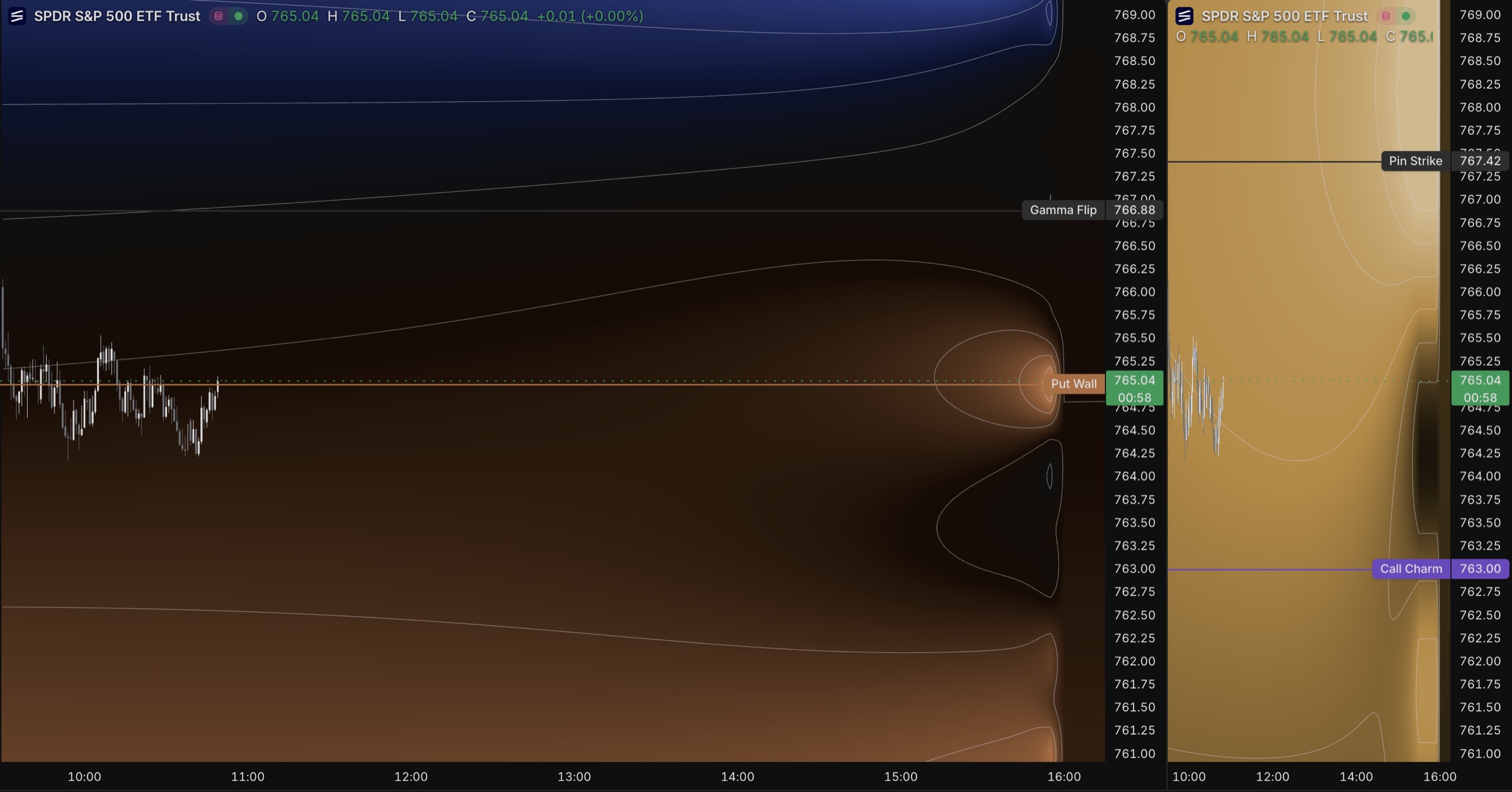
Task: Click the symbol logo icon in right chart
Action: [1184, 16]
